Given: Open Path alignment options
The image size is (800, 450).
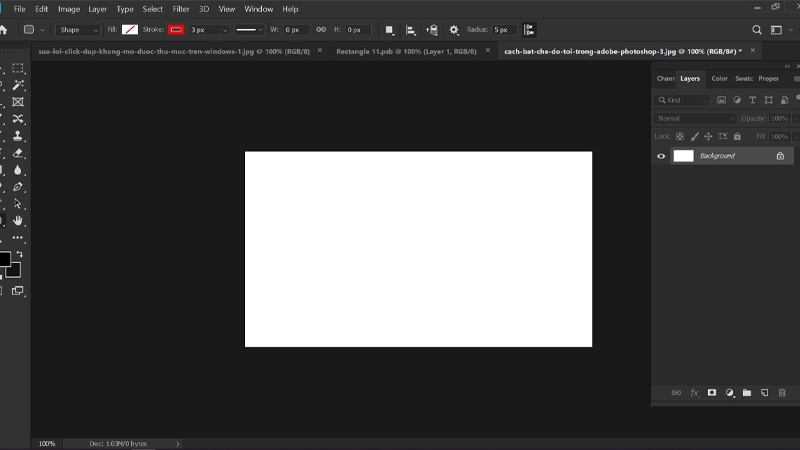Looking at the screenshot, I should 411,30.
